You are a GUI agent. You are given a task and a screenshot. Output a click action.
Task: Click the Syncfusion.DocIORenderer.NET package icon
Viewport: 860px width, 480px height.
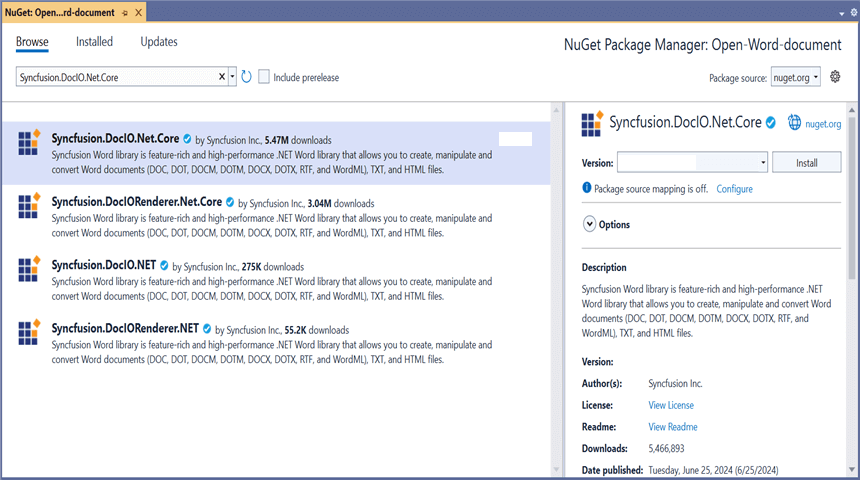click(x=29, y=332)
